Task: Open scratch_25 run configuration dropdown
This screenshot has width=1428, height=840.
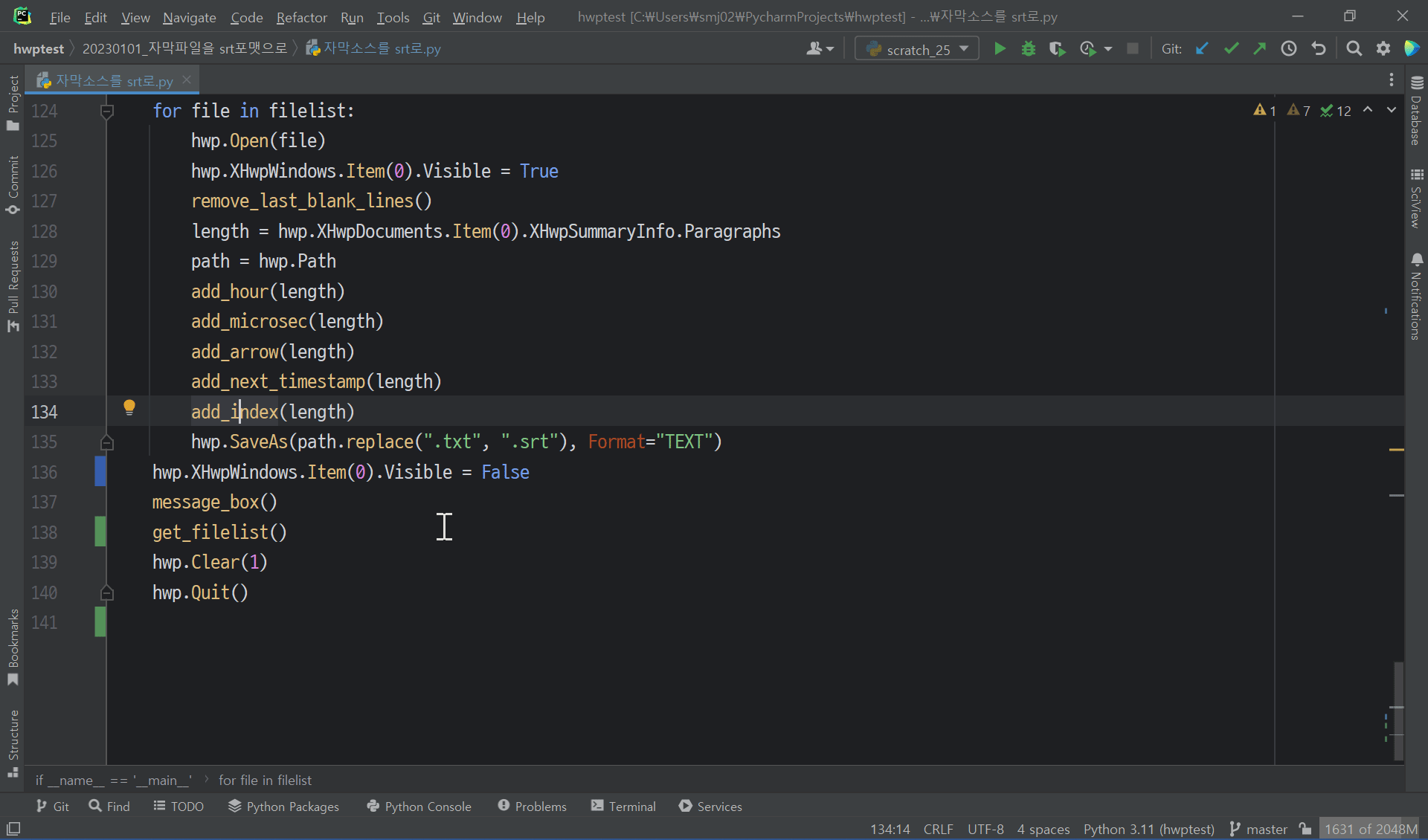Action: coord(918,49)
